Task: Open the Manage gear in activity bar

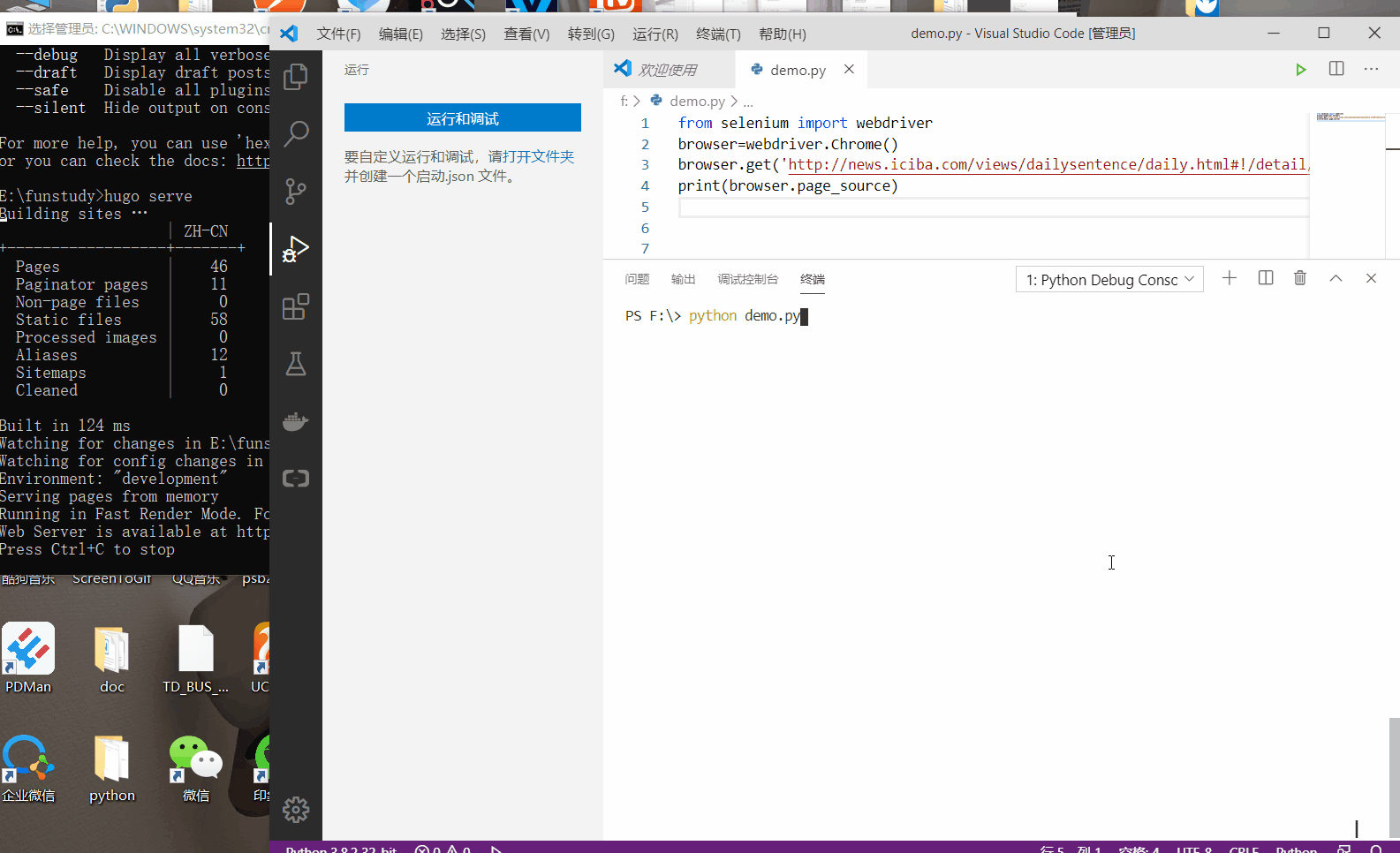Action: (296, 809)
